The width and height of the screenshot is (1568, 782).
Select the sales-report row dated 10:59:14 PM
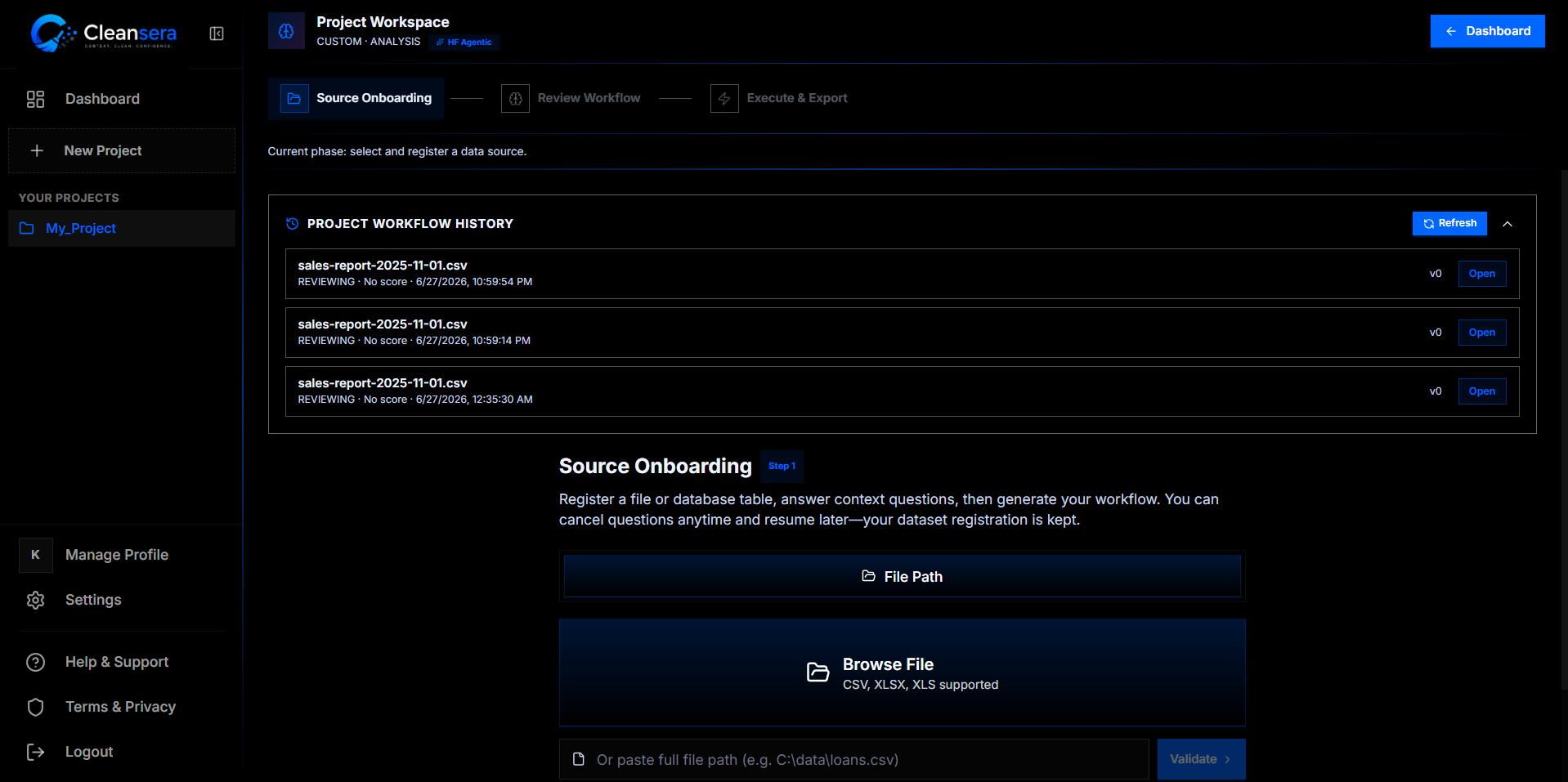click(x=902, y=333)
